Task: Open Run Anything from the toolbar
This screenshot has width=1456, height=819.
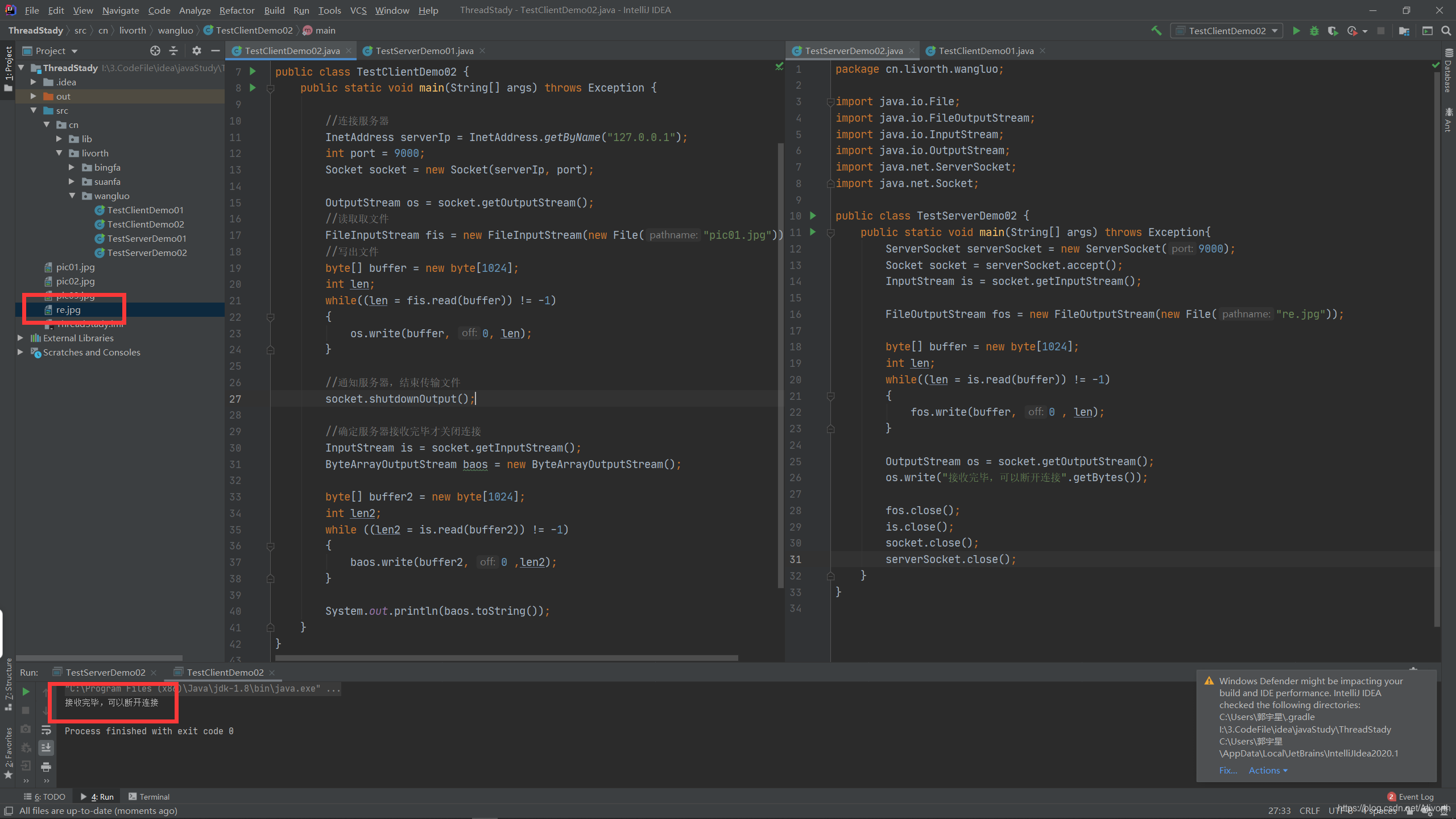Action: (x=1427, y=31)
